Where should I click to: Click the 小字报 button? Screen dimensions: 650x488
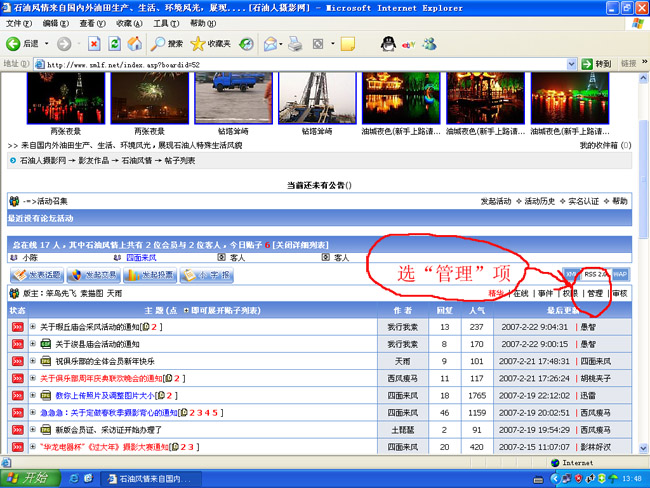[x=206, y=275]
